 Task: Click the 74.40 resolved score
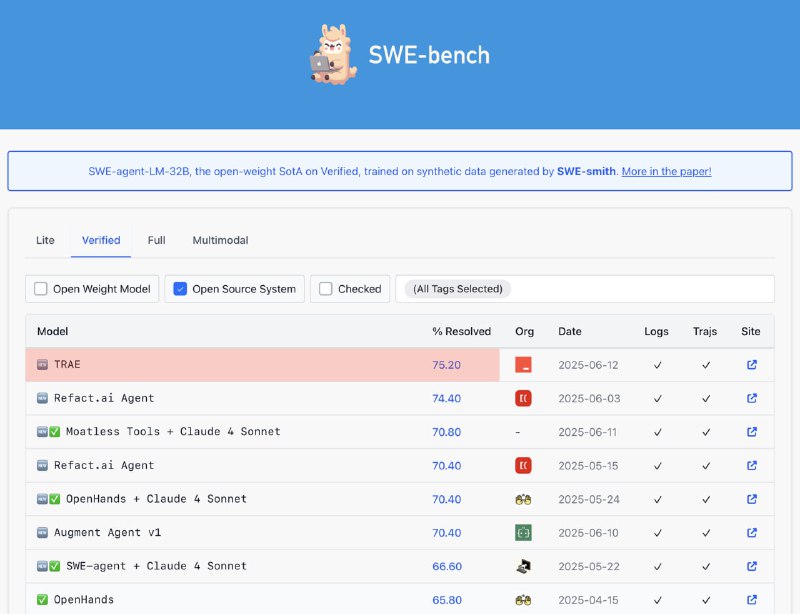coord(446,399)
